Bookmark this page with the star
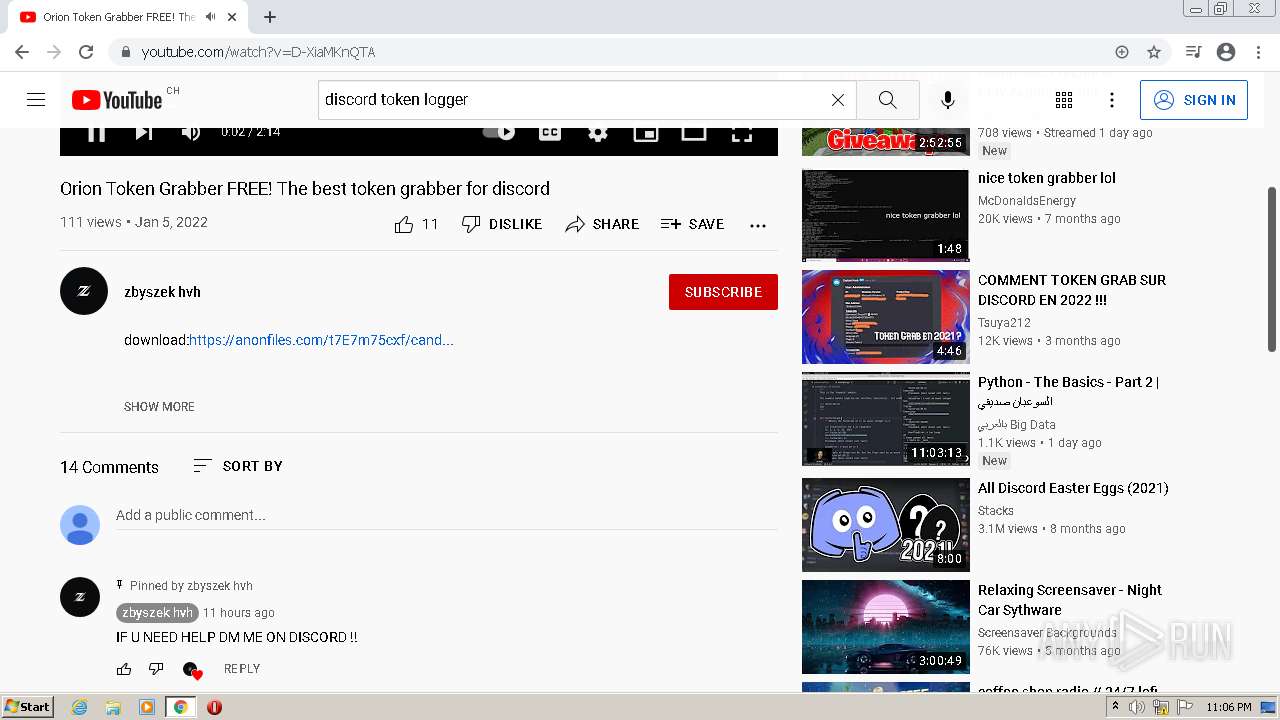The image size is (1280, 720). point(1154,52)
